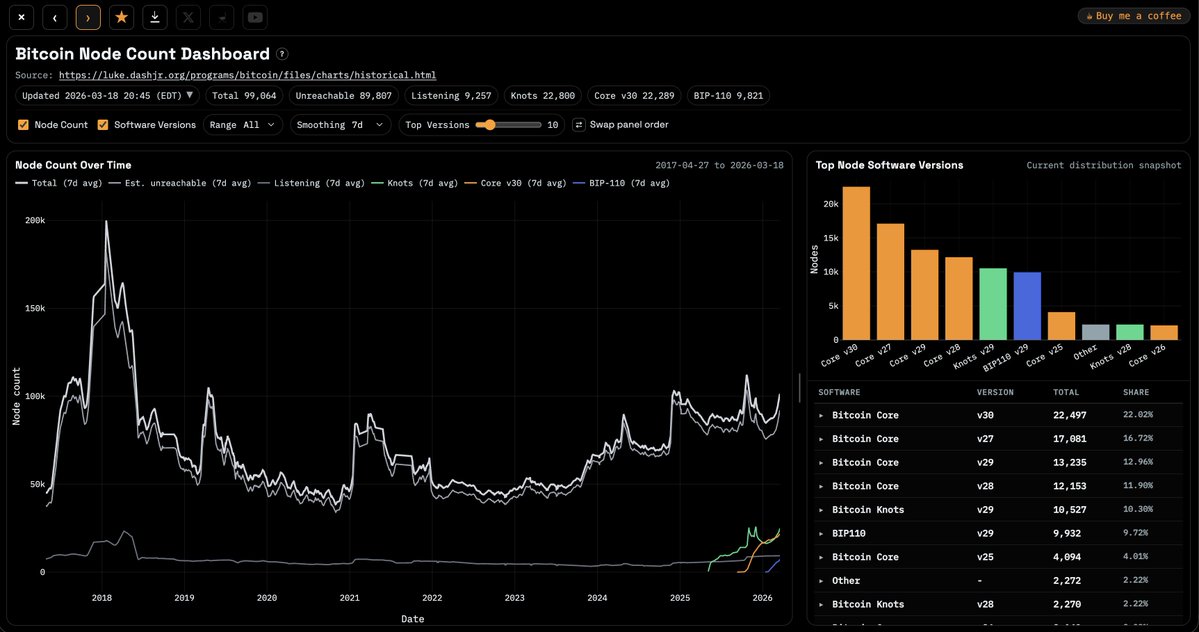Toggle the Listening (7d avg) legend entry

[311, 183]
